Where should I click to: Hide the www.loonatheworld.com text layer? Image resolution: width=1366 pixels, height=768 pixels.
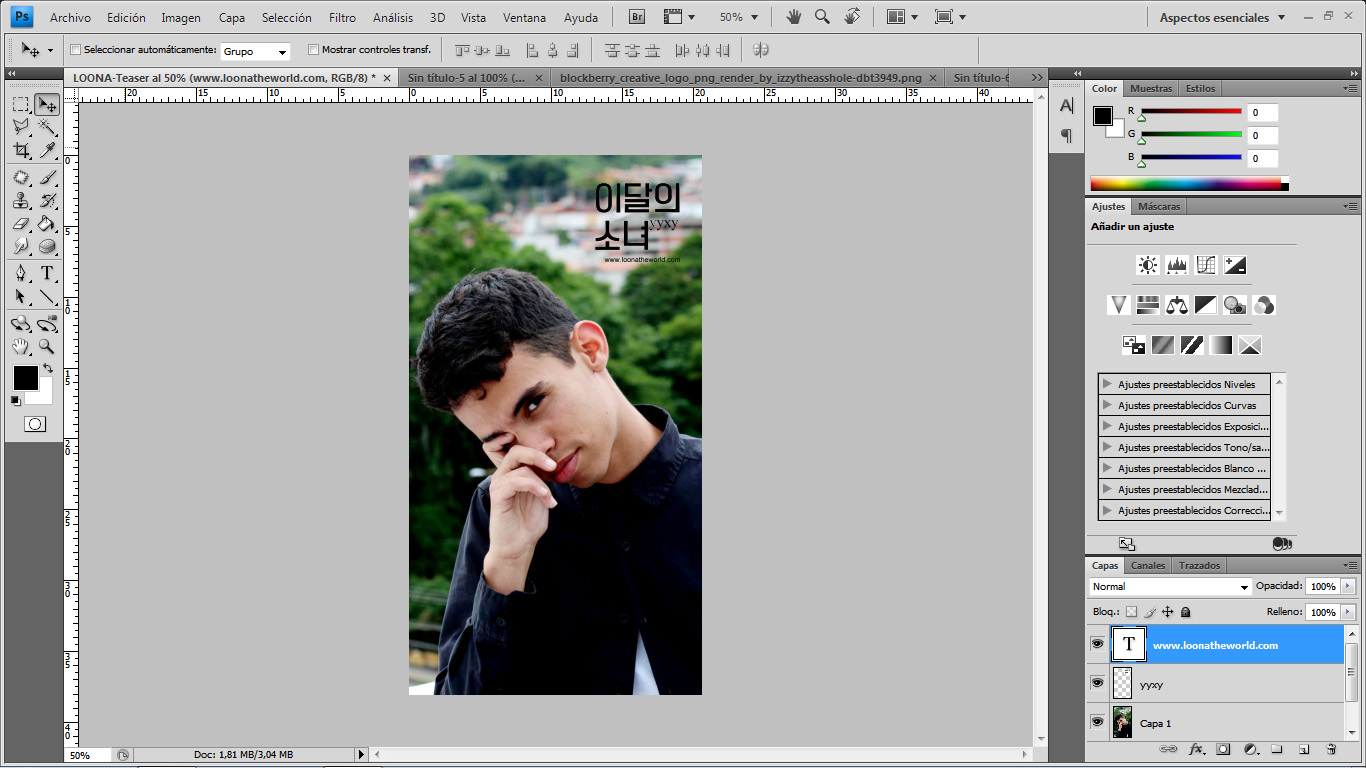(1097, 645)
